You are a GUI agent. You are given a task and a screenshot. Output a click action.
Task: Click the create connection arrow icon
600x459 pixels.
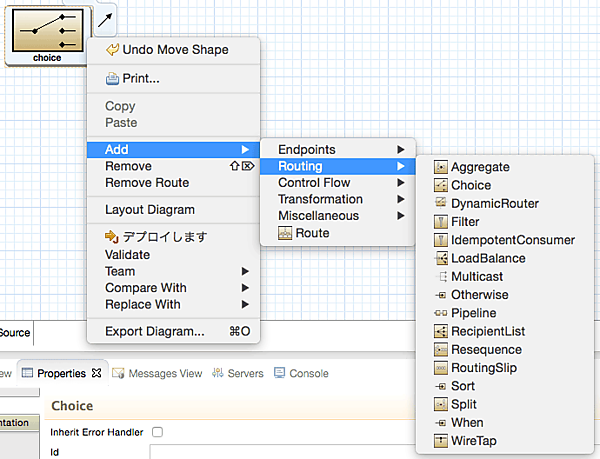coord(106,18)
